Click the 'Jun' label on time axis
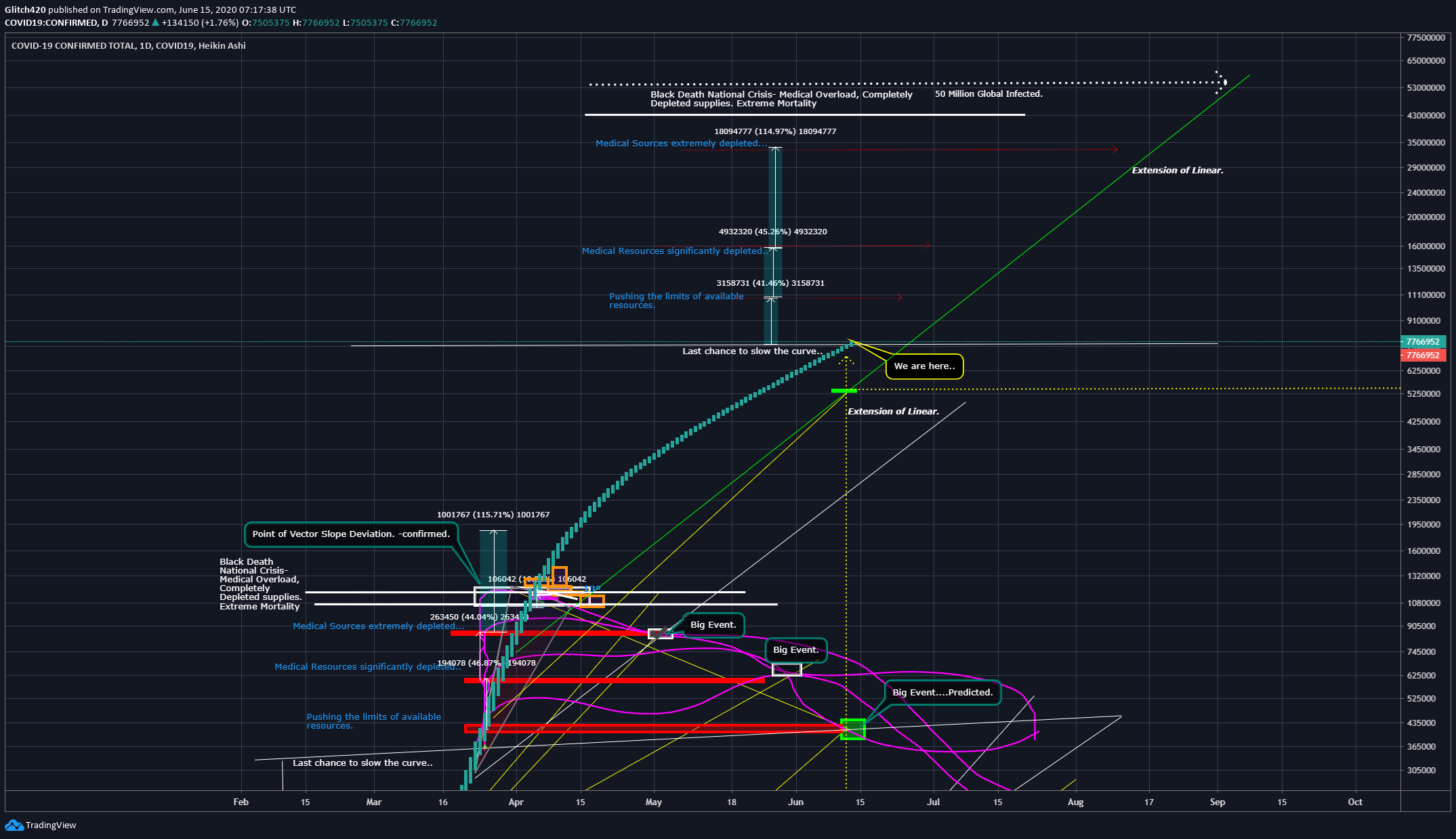This screenshot has width=1456, height=839. (795, 802)
